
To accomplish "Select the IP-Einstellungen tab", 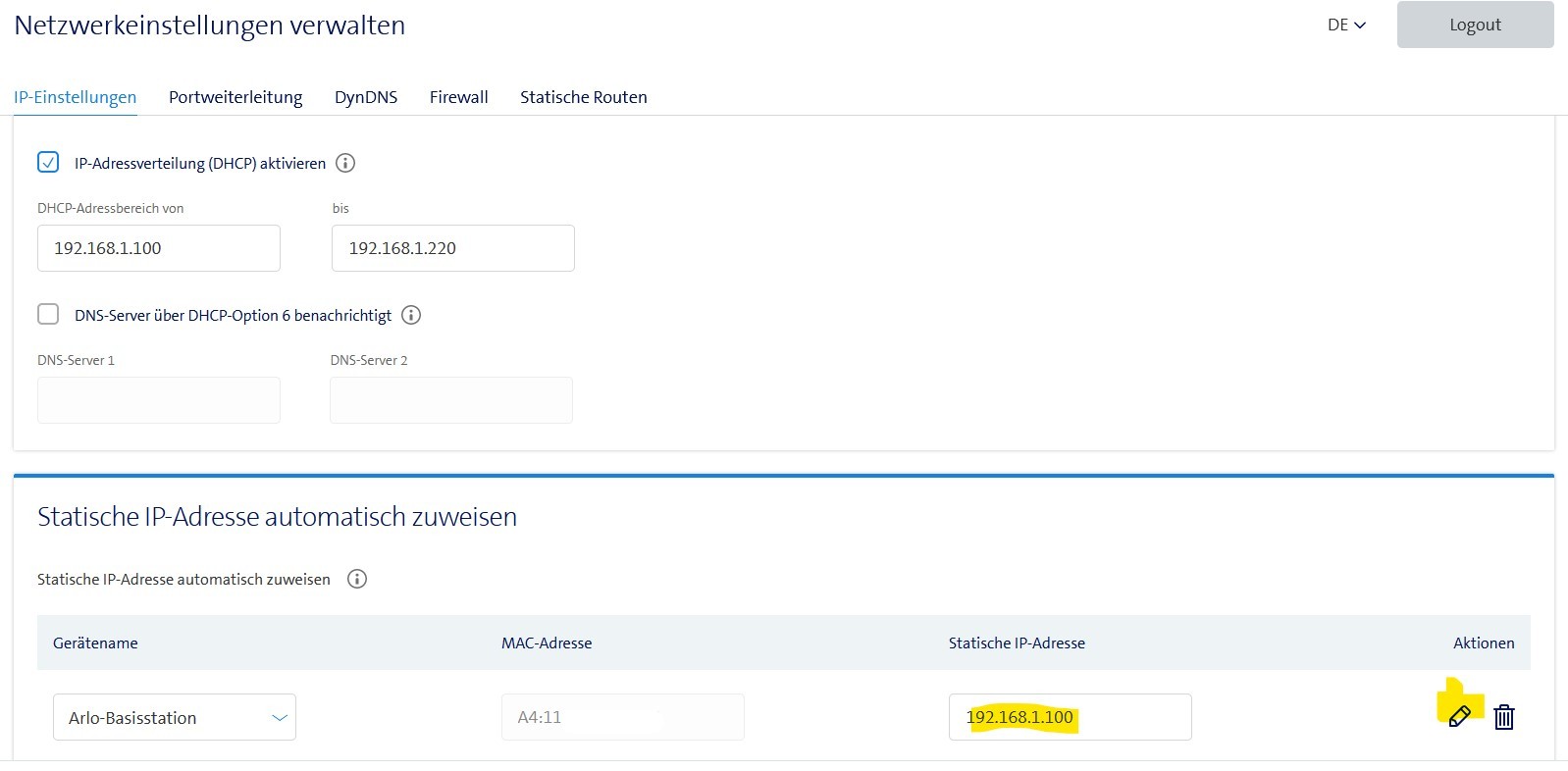I will click(75, 97).
